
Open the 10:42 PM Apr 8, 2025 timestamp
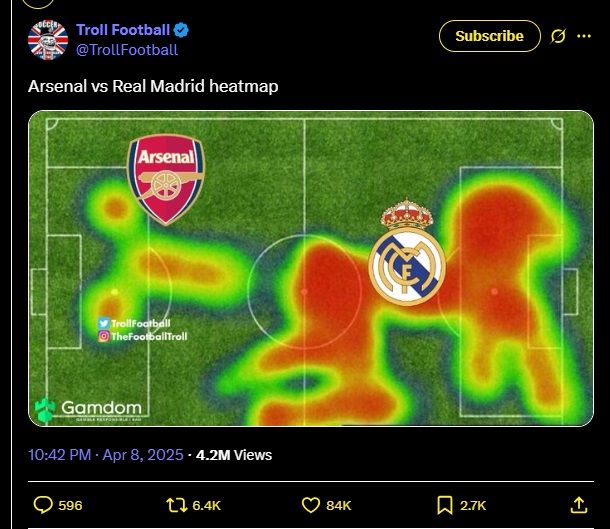[105, 455]
